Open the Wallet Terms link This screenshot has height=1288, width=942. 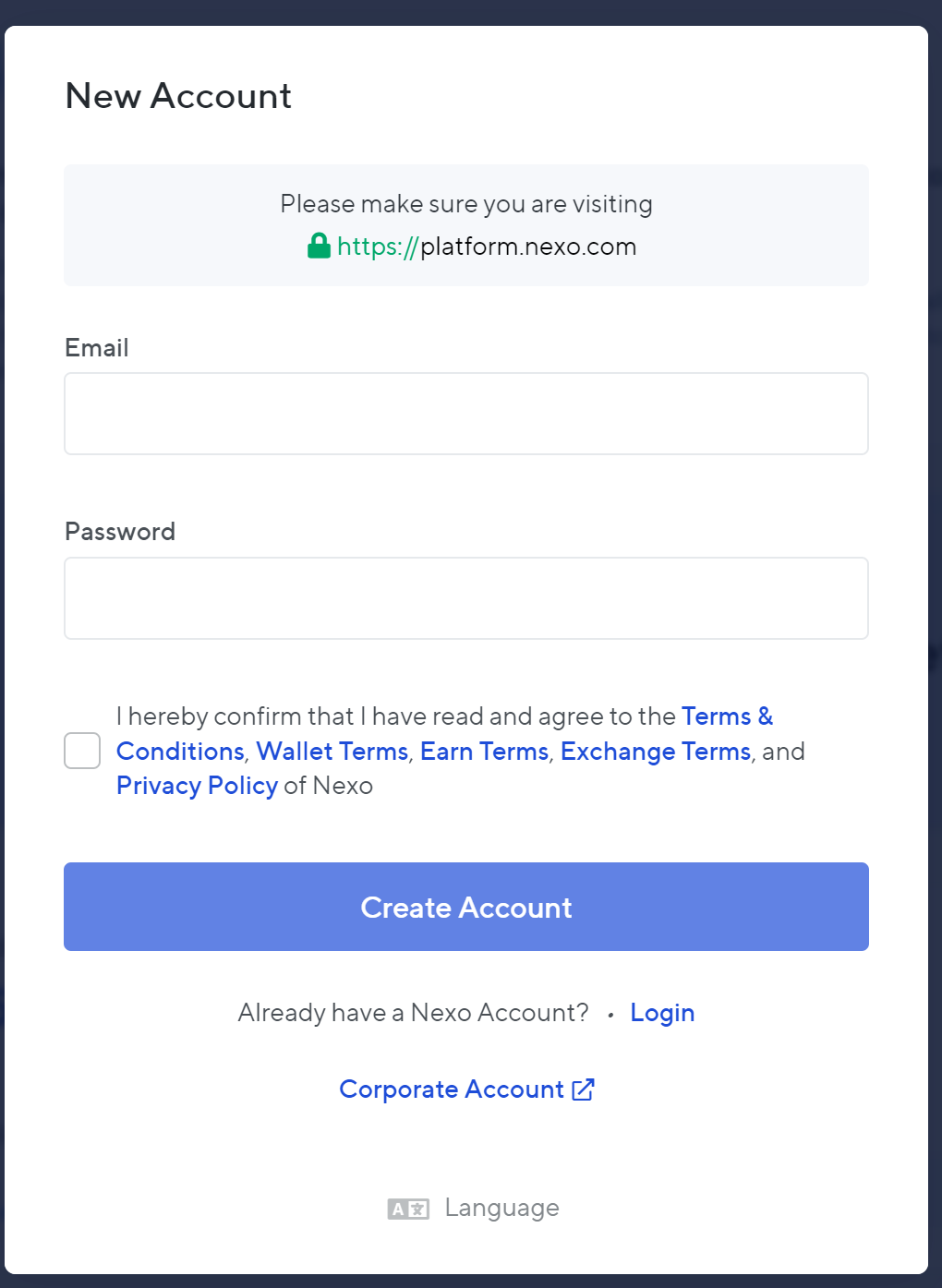(332, 752)
